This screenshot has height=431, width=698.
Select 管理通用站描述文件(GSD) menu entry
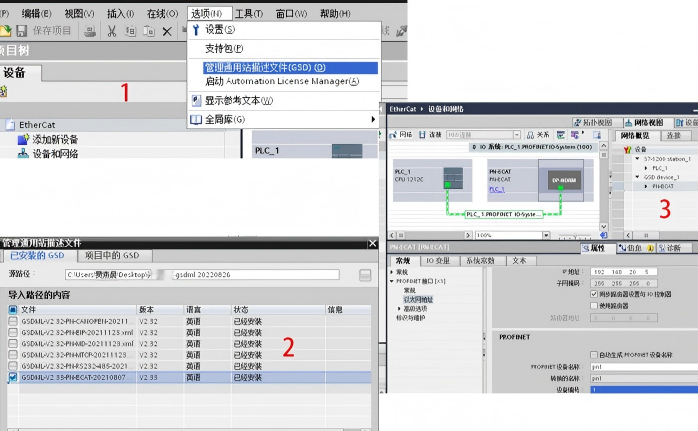coord(290,68)
